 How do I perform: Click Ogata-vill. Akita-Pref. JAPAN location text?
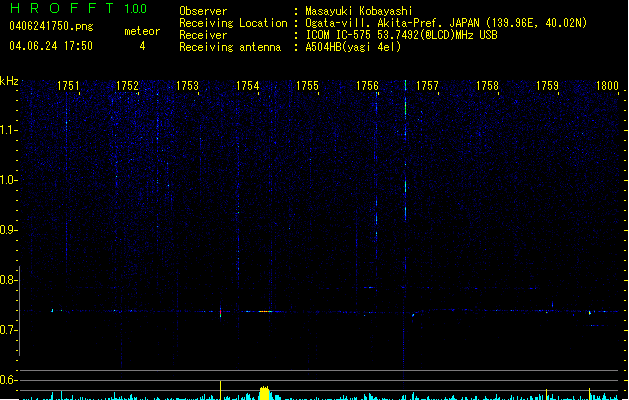click(x=446, y=23)
